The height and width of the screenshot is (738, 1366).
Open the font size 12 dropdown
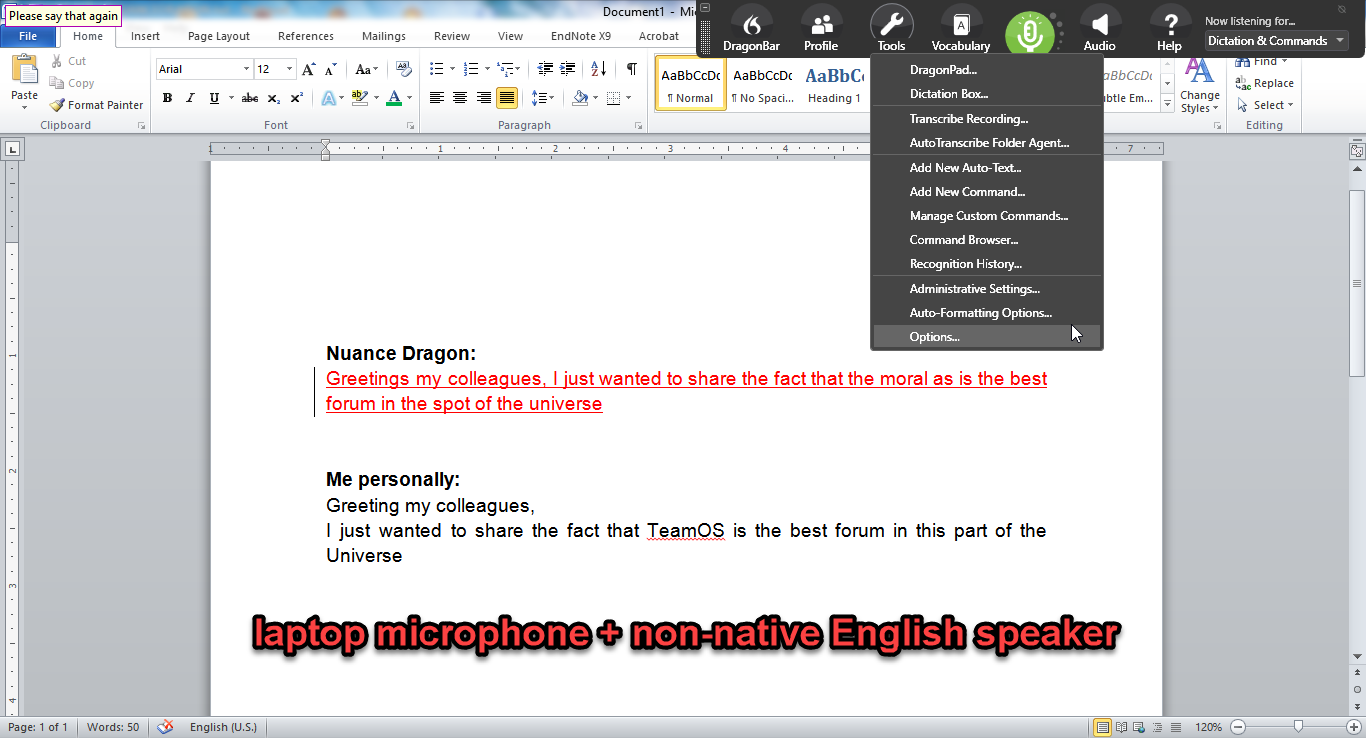point(290,69)
